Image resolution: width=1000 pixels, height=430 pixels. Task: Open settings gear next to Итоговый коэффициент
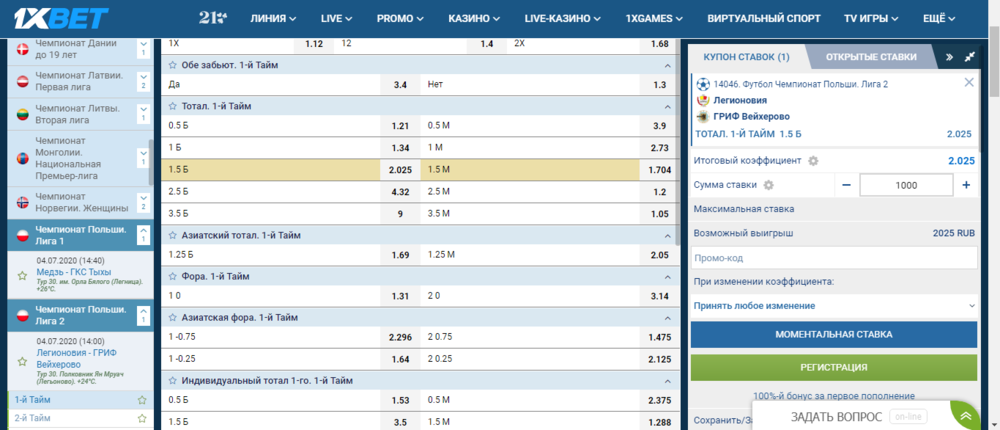[812, 161]
